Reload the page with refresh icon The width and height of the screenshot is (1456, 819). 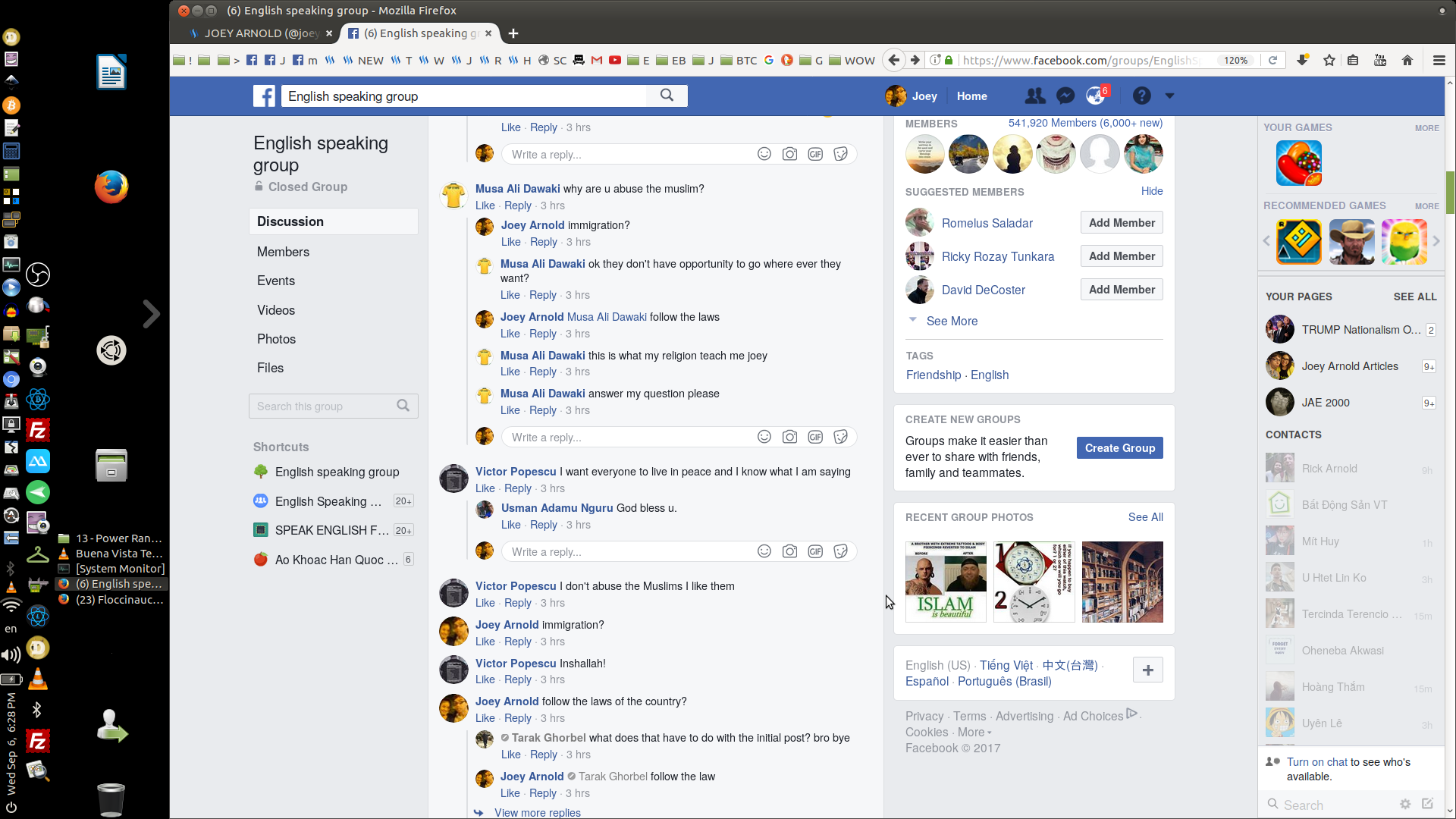coord(1273,61)
